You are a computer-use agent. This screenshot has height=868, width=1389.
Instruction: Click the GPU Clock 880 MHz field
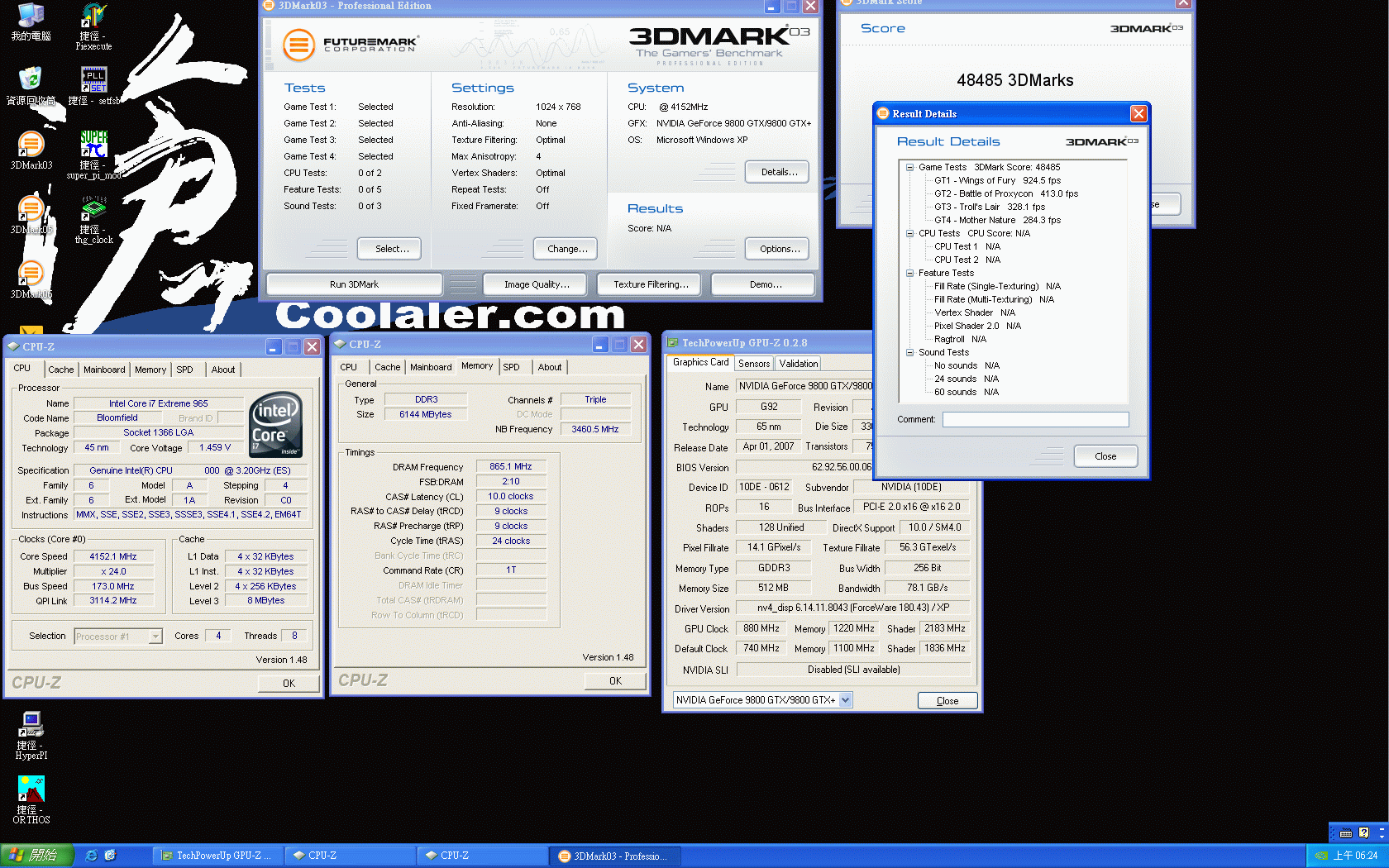coord(761,628)
